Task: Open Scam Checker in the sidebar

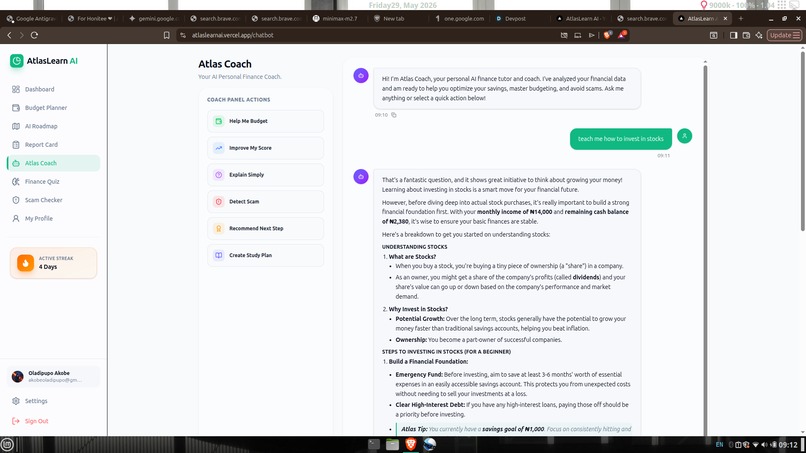Action: 53,200
